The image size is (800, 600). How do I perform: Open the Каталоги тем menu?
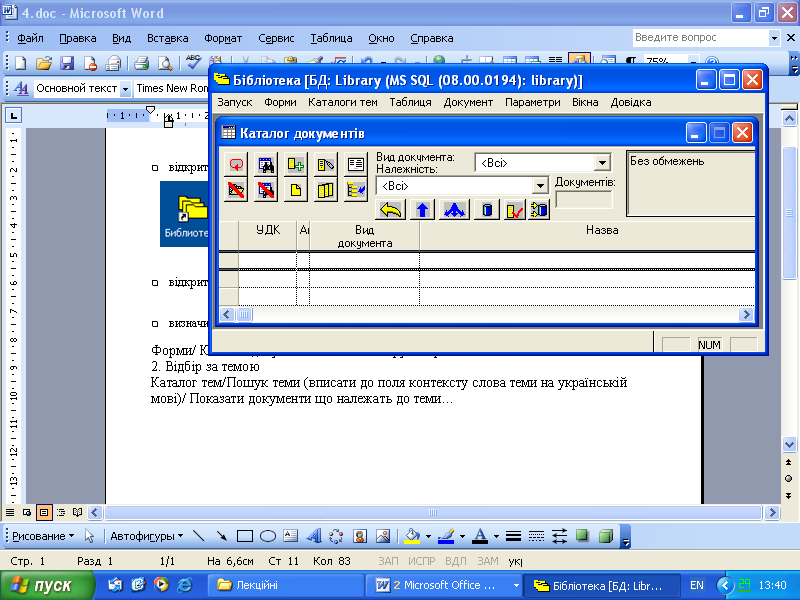[x=342, y=102]
